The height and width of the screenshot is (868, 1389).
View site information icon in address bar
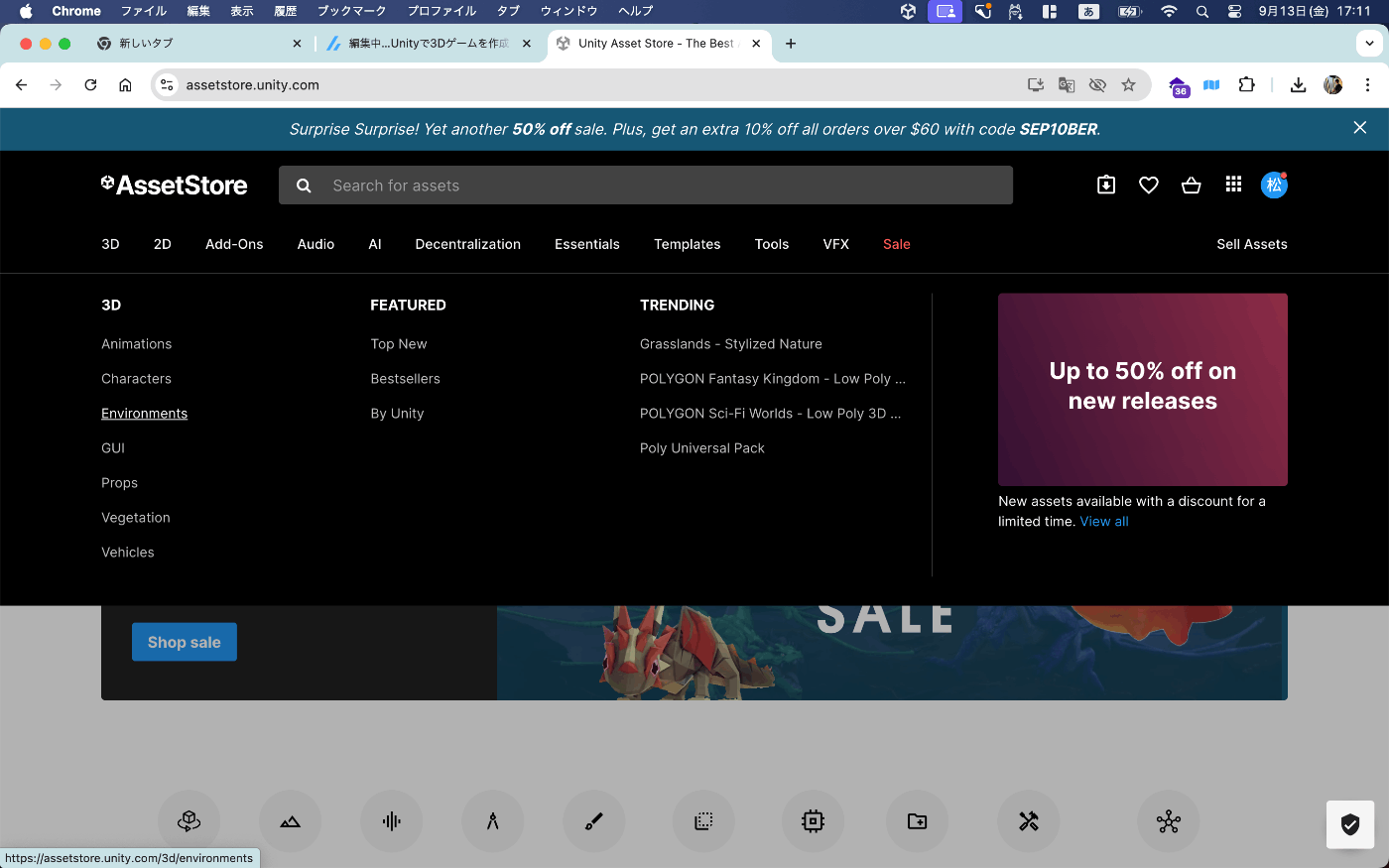[x=167, y=85]
